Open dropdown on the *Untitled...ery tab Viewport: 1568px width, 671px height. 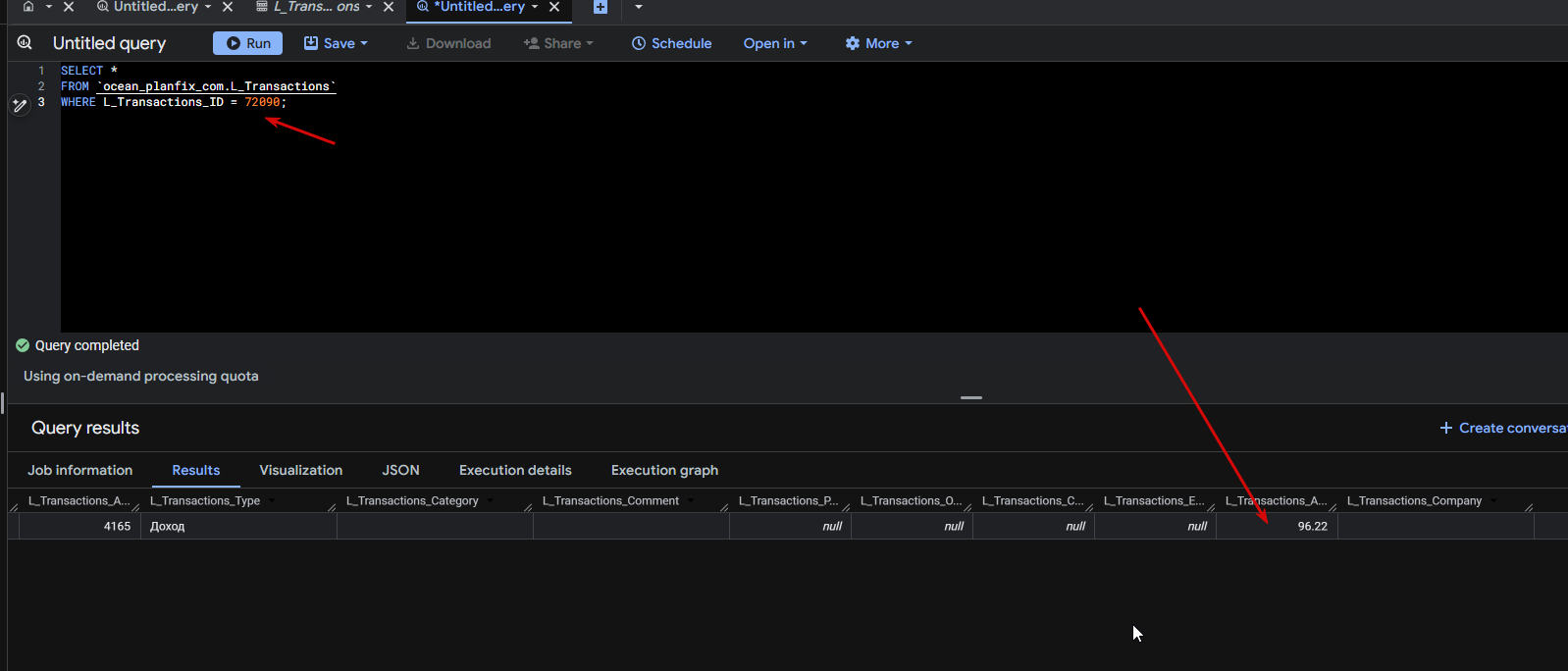535,7
